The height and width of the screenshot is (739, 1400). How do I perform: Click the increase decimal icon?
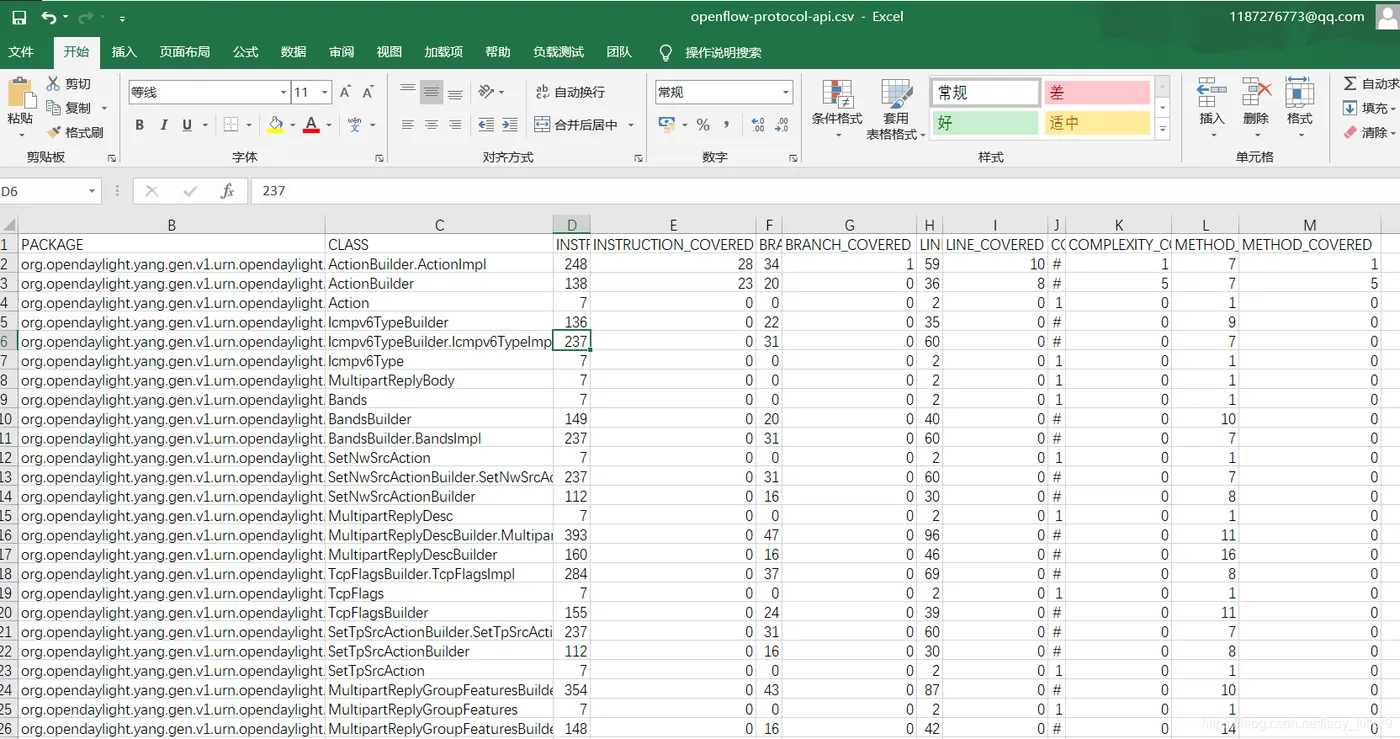(757, 125)
